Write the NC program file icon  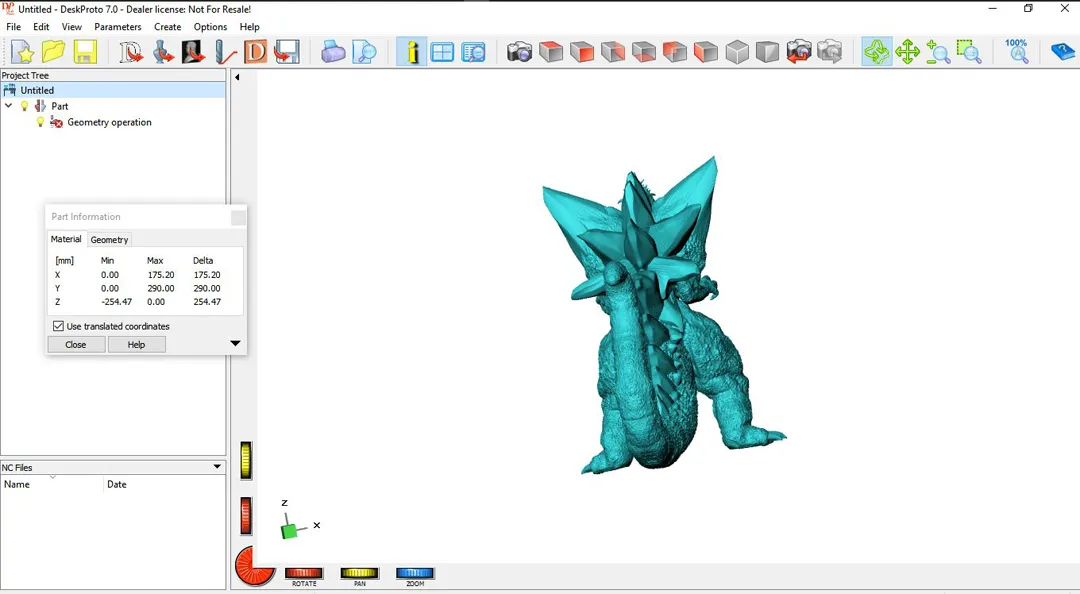(287, 52)
